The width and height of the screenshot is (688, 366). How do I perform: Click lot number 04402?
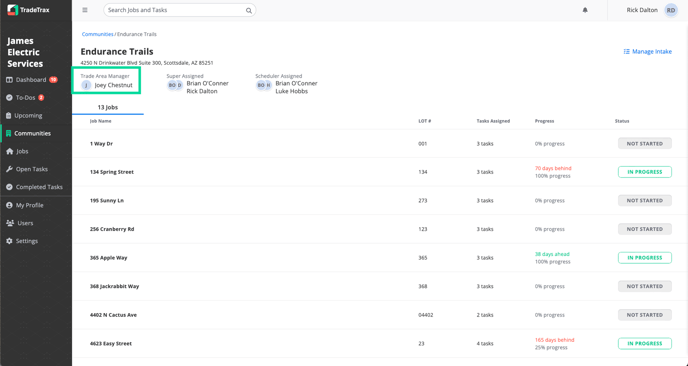pyautogui.click(x=426, y=315)
